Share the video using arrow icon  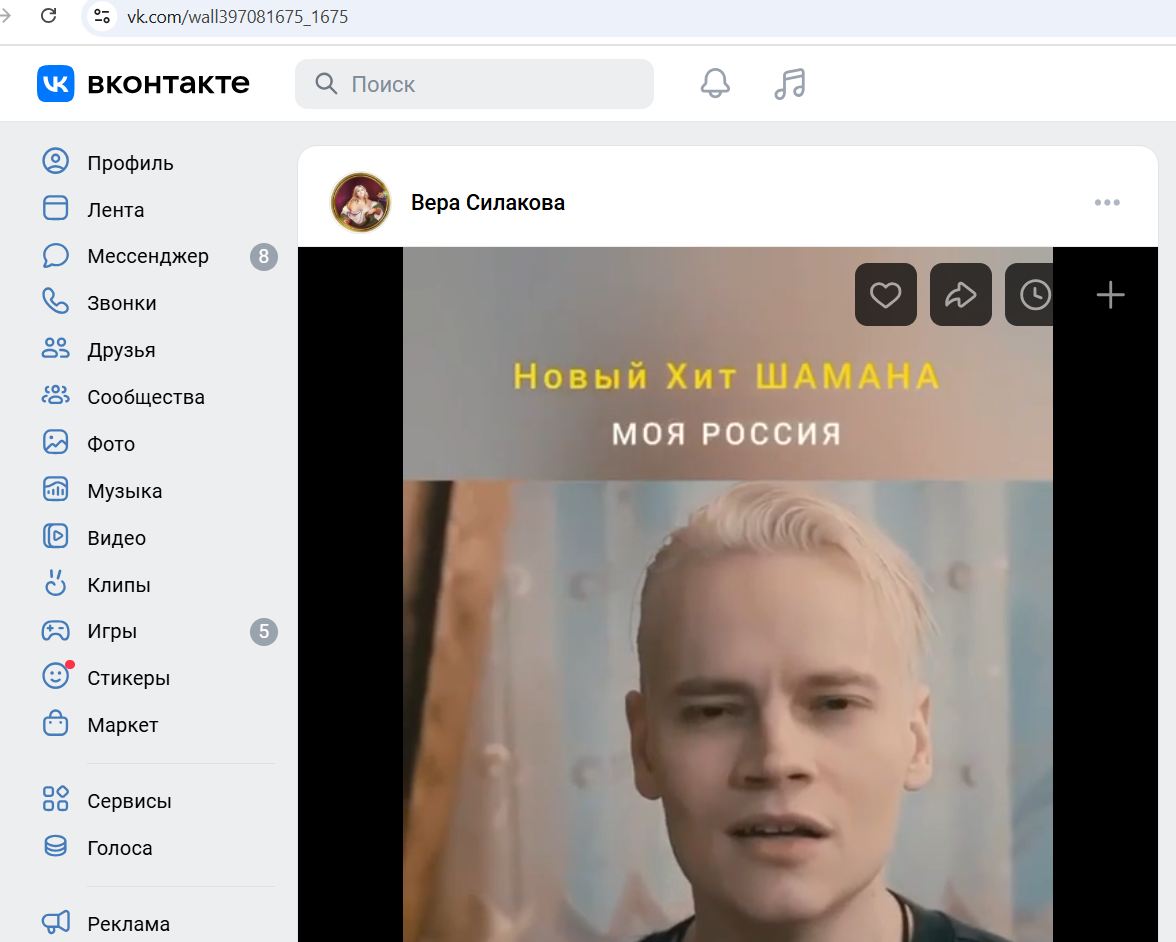click(x=960, y=295)
